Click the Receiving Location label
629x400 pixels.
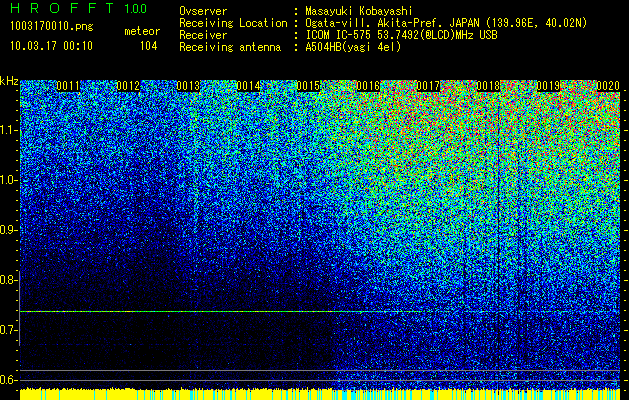point(233,23)
